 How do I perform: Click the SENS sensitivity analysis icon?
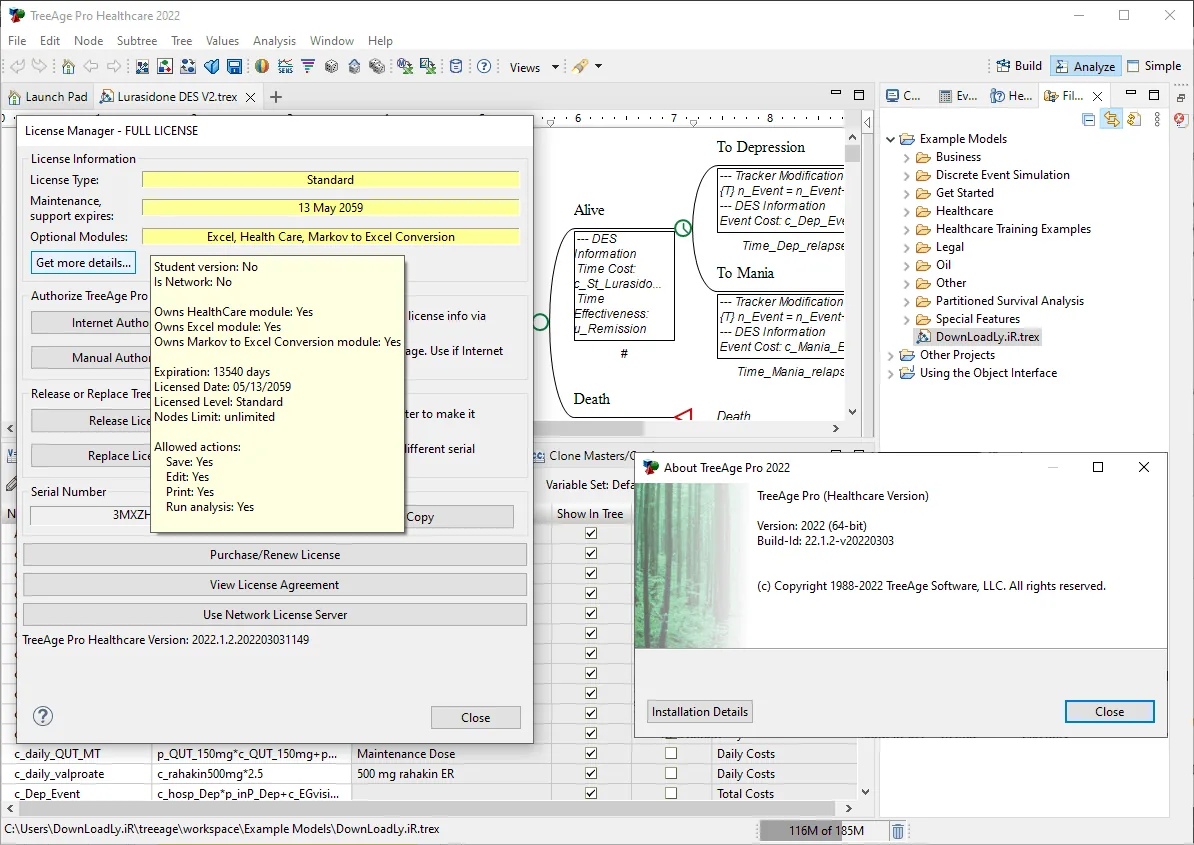click(x=286, y=67)
